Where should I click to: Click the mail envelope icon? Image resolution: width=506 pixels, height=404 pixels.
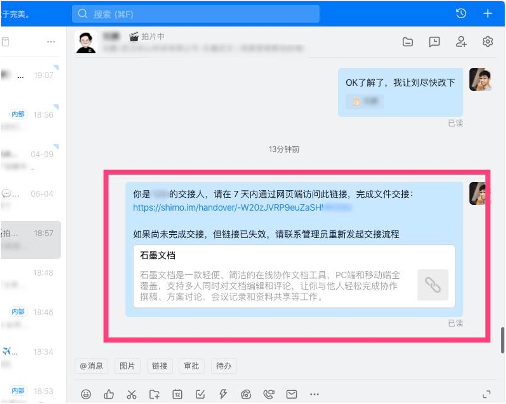click(x=291, y=395)
